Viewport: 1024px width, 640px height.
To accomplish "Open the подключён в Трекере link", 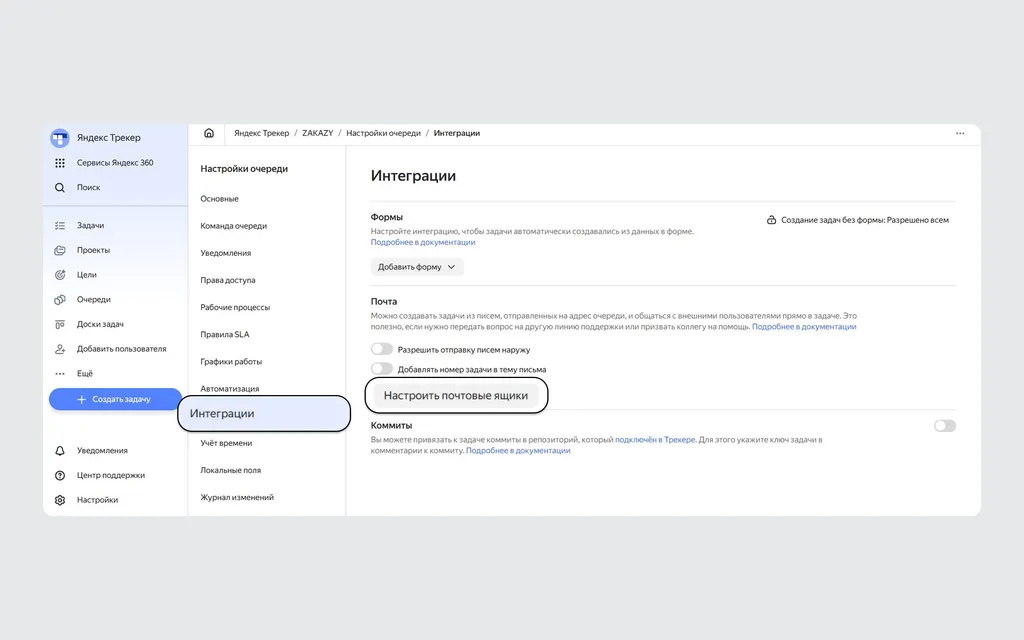I will [x=655, y=440].
